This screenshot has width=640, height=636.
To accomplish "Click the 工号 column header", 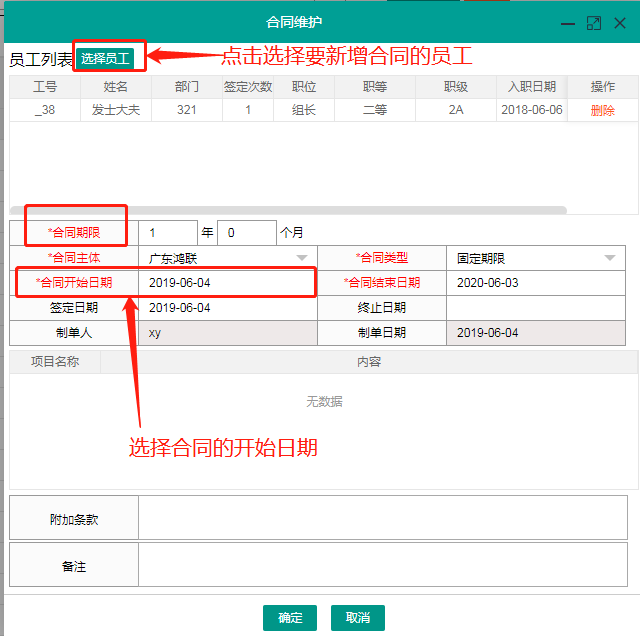I will [x=45, y=87].
